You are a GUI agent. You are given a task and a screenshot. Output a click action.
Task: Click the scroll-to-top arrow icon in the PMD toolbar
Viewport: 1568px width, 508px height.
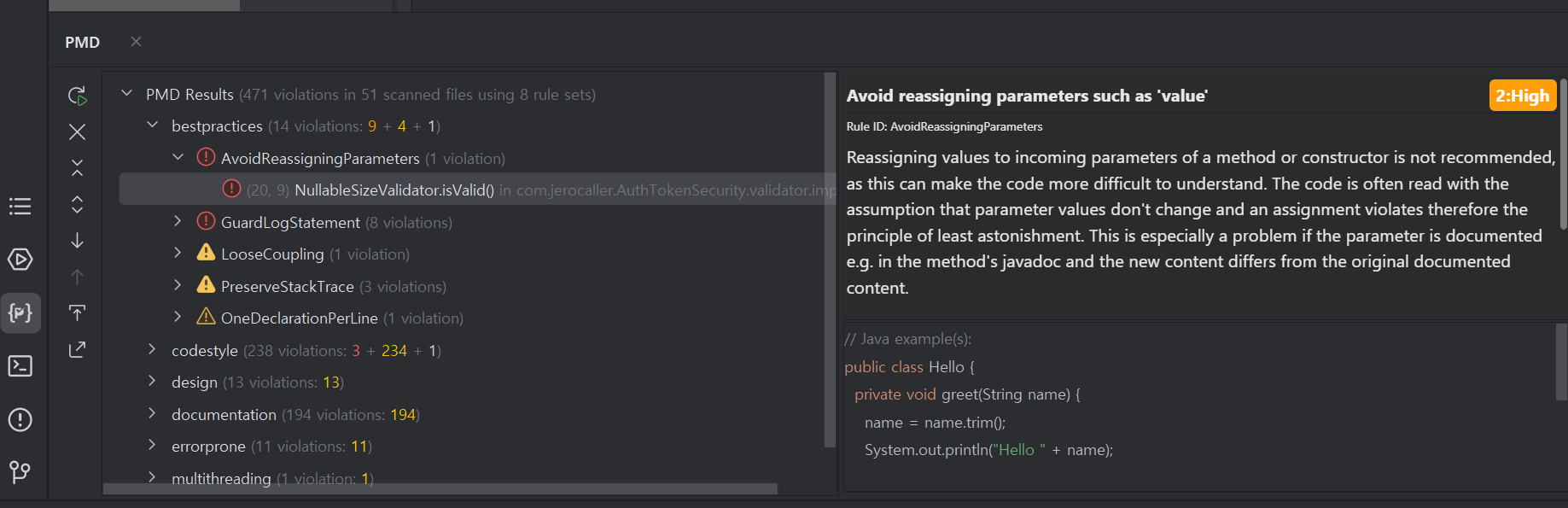[x=77, y=313]
